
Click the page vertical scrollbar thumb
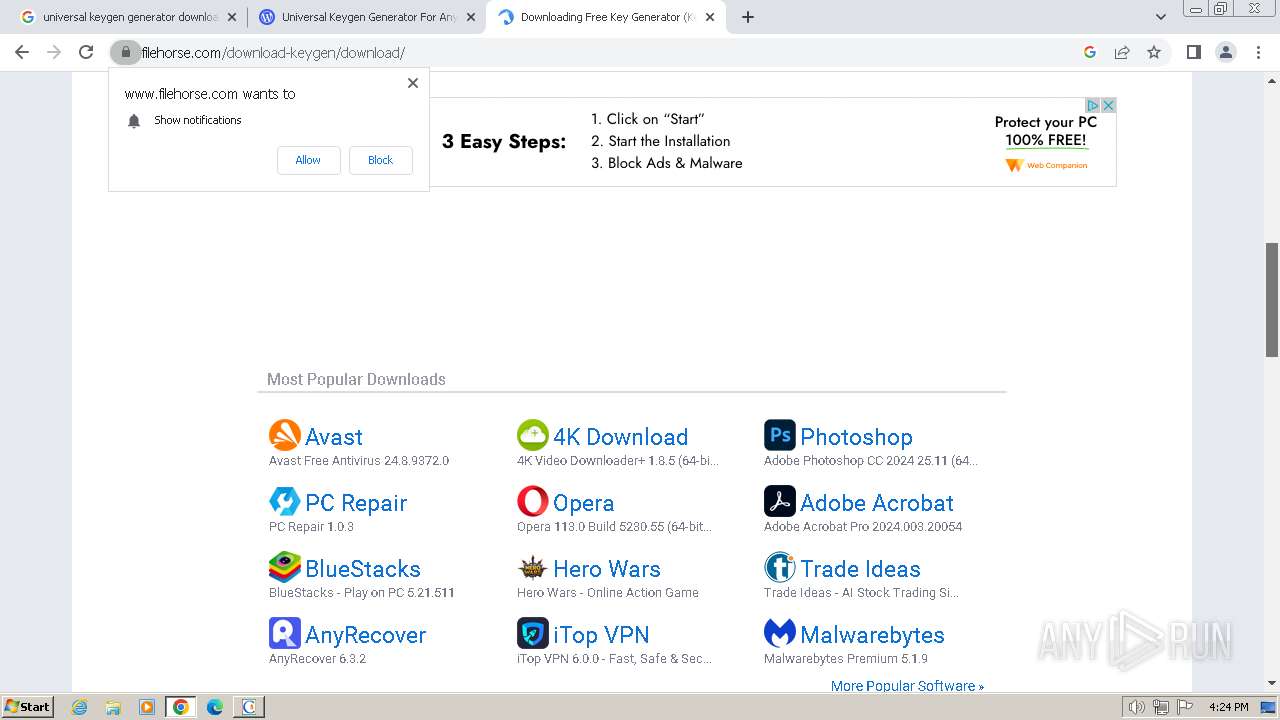point(1272,299)
